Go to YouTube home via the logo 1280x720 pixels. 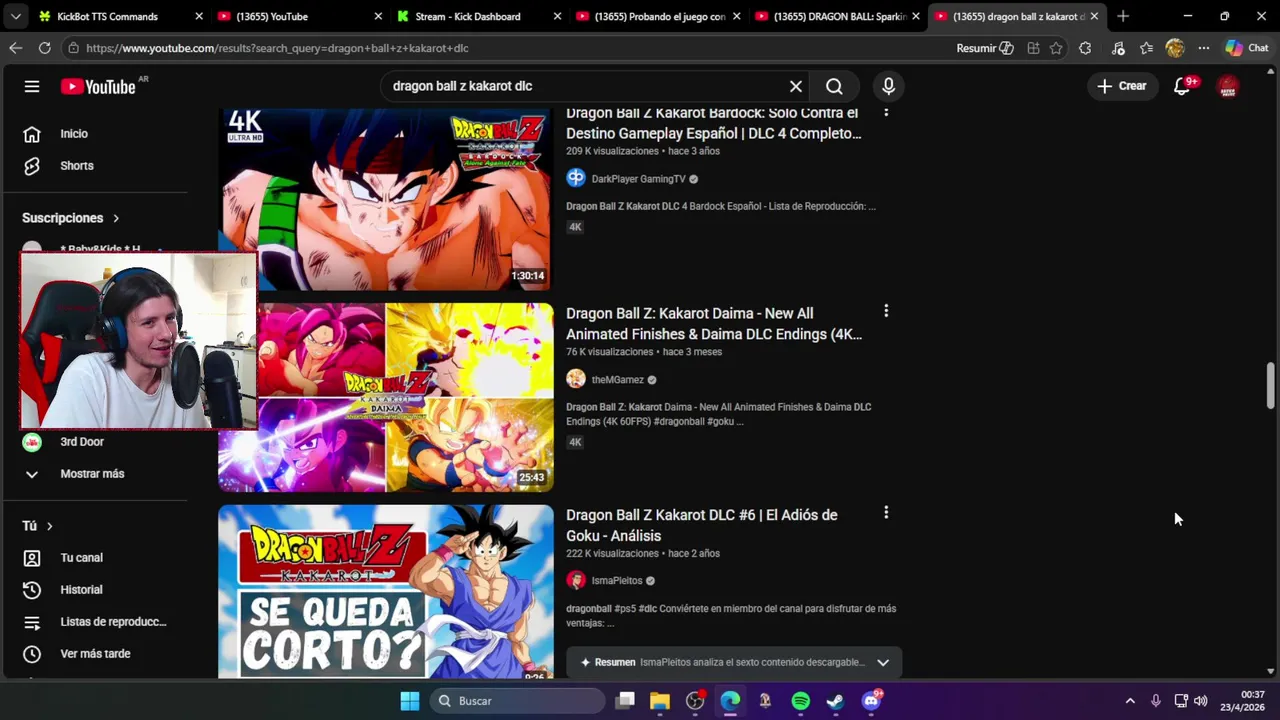[98, 87]
